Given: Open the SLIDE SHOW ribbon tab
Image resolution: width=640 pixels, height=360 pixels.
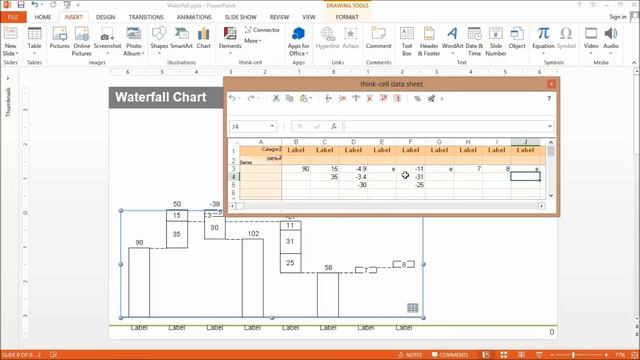Looking at the screenshot, I should pos(240,17).
